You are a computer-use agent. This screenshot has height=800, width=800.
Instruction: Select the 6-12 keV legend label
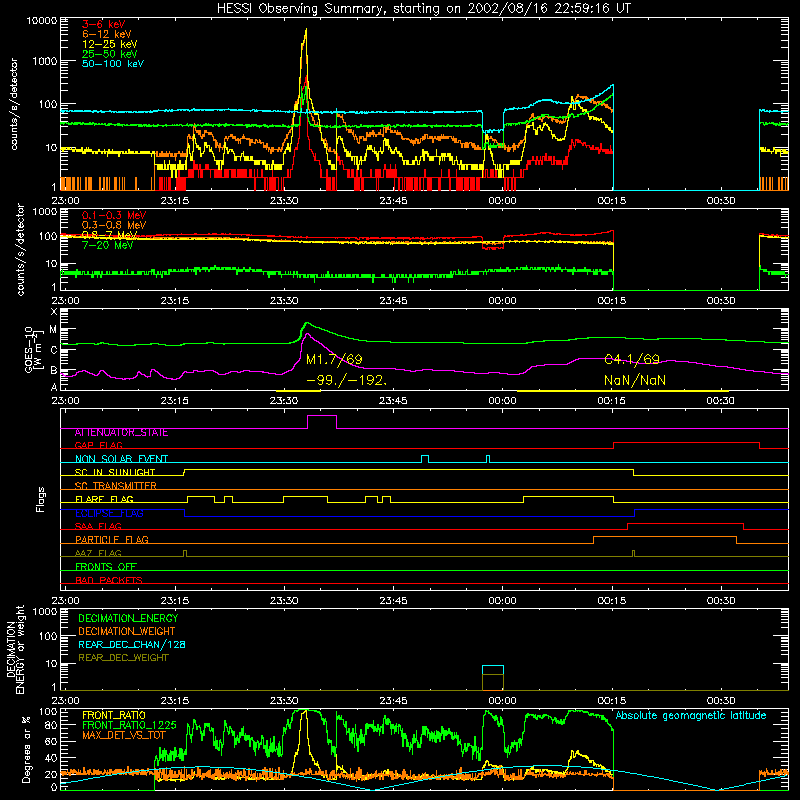pos(107,34)
